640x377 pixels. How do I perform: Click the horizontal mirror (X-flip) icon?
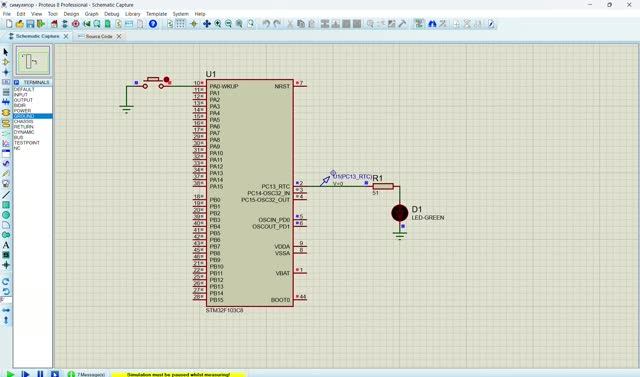tap(6, 310)
